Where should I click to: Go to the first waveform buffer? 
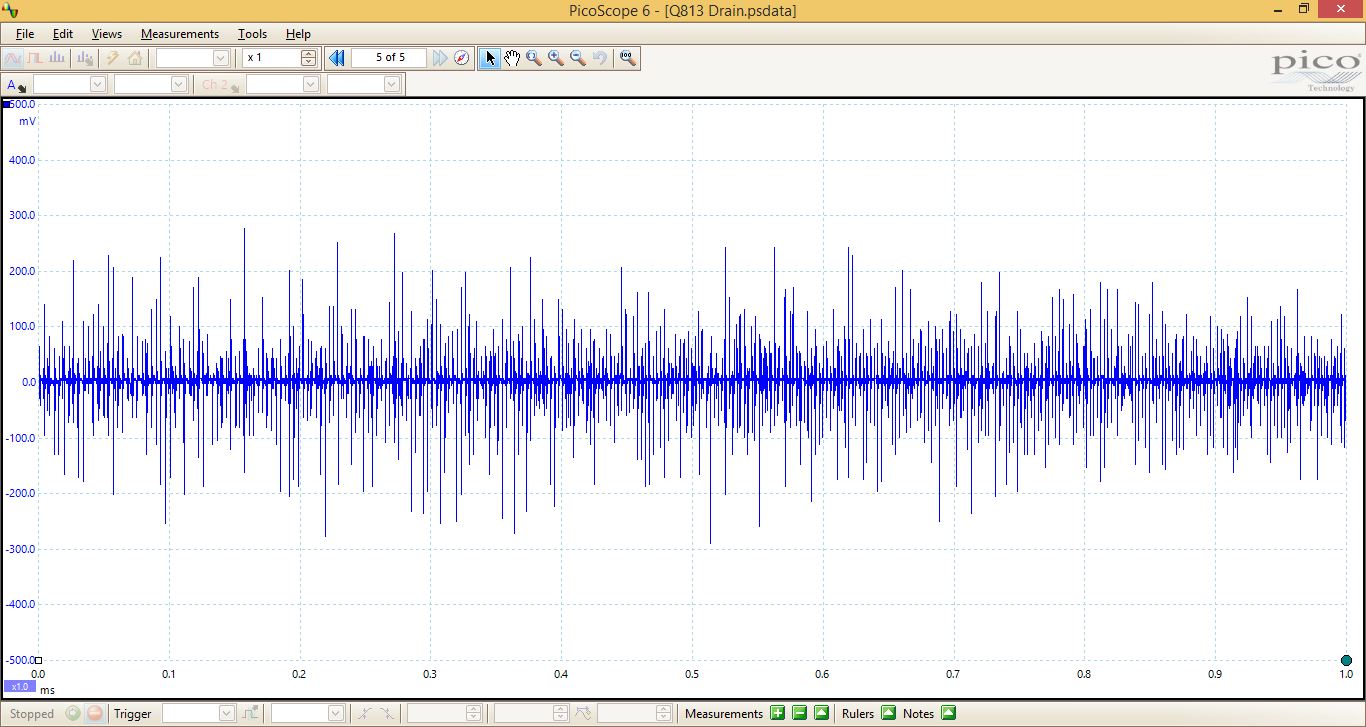point(337,58)
